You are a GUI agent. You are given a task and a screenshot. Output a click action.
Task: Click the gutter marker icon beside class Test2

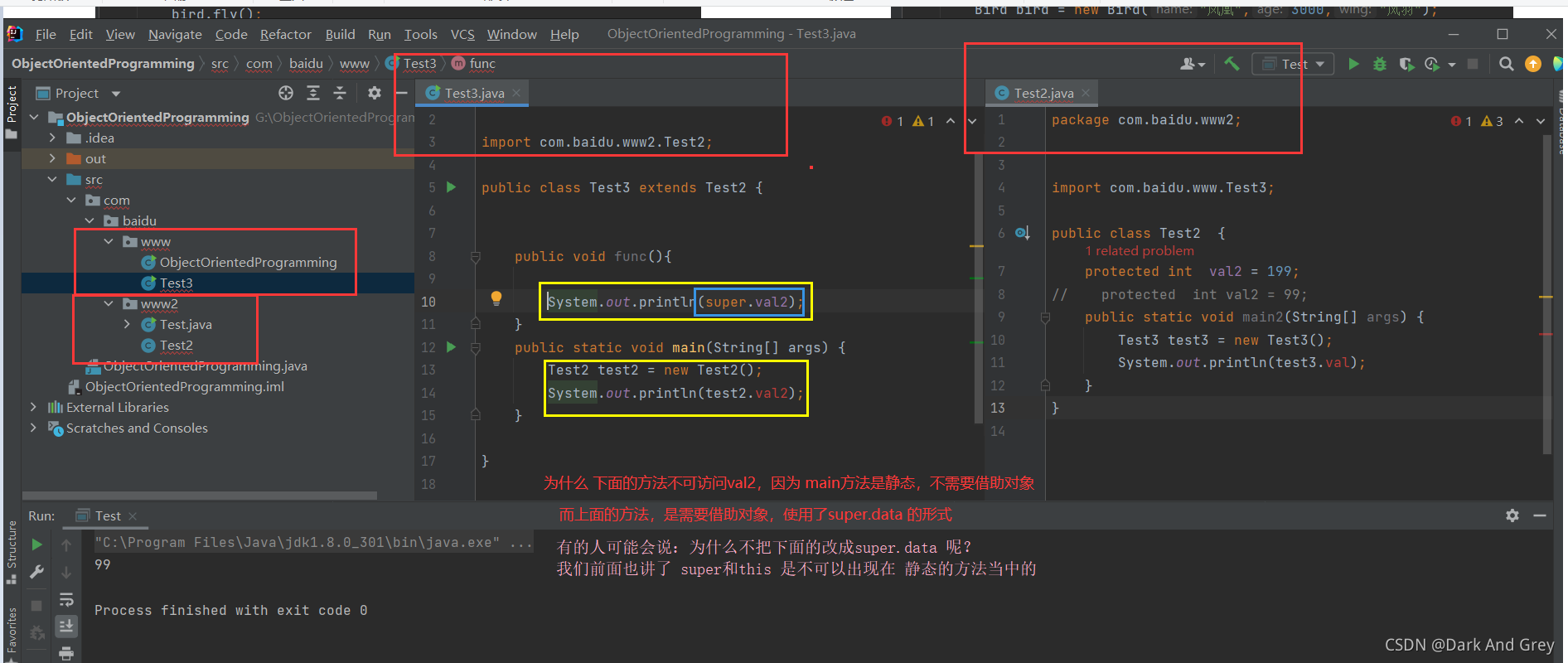click(x=1023, y=234)
